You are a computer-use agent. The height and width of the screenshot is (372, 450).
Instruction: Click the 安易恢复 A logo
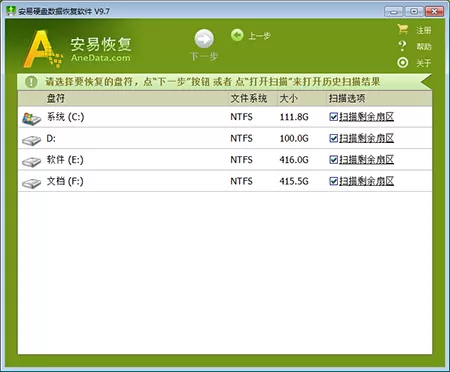(42, 49)
